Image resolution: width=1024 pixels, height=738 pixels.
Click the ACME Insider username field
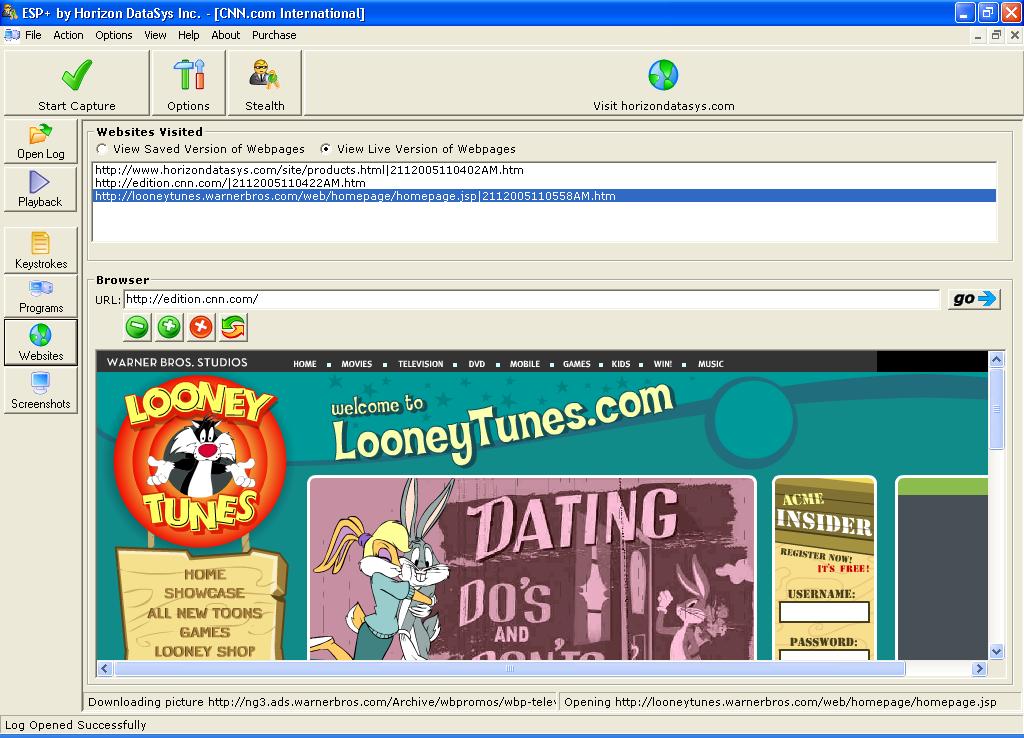coord(824,612)
